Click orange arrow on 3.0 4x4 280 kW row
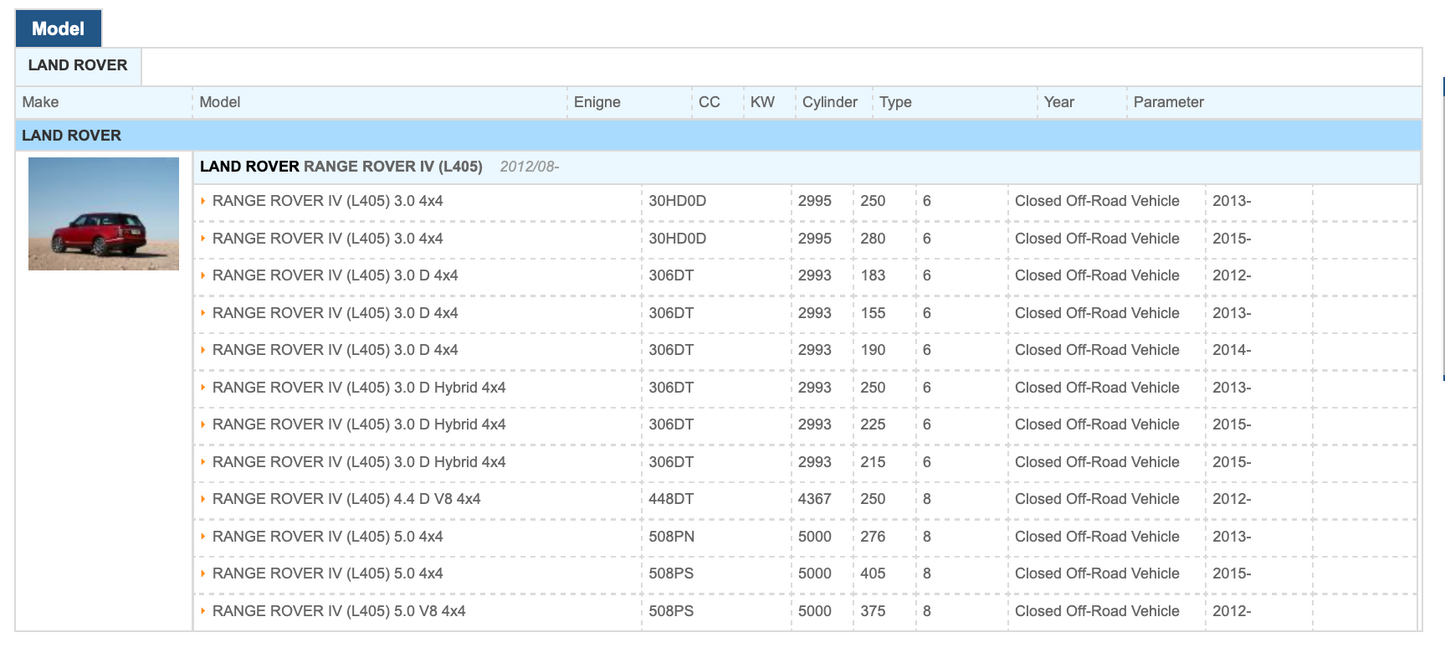 pyautogui.click(x=204, y=238)
